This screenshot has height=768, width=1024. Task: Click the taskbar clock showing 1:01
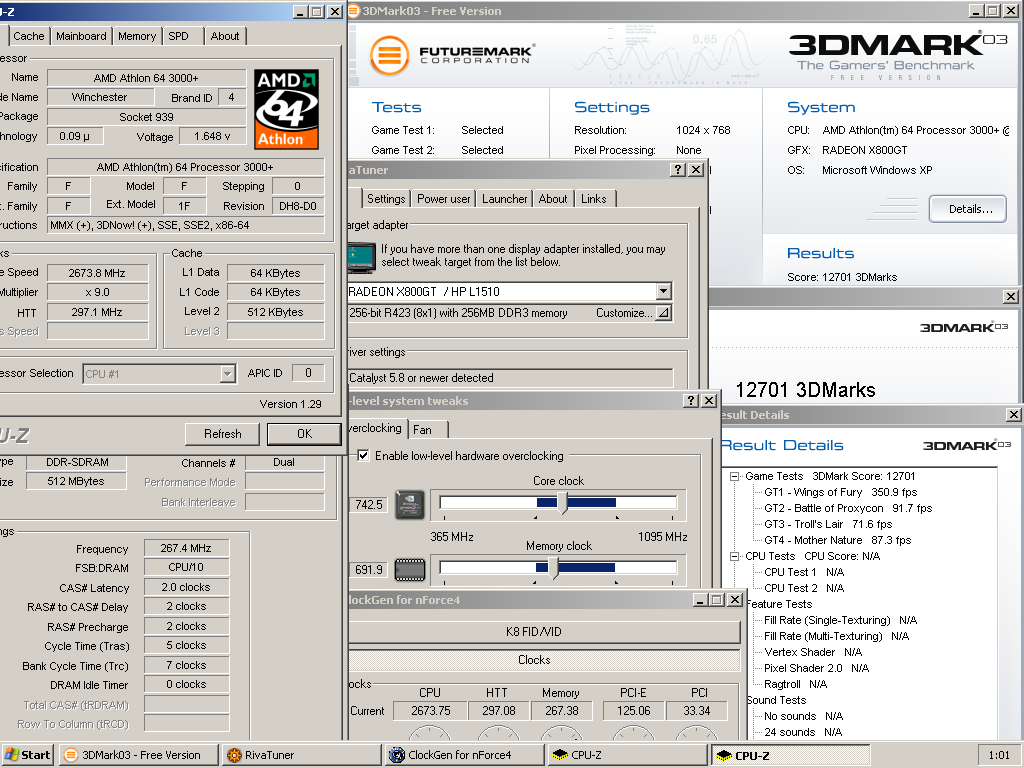click(999, 755)
